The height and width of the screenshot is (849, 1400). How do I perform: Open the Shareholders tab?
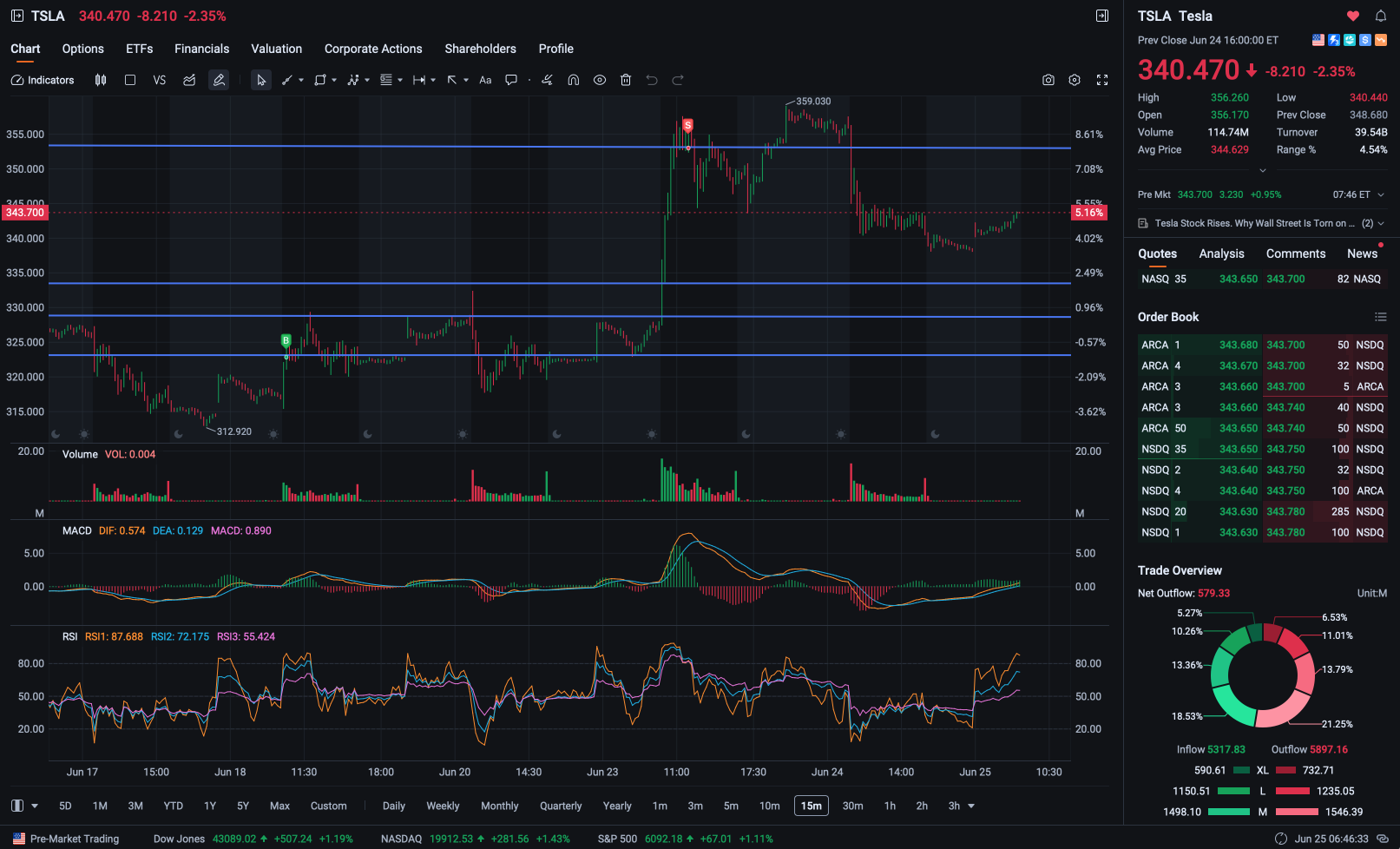point(481,49)
